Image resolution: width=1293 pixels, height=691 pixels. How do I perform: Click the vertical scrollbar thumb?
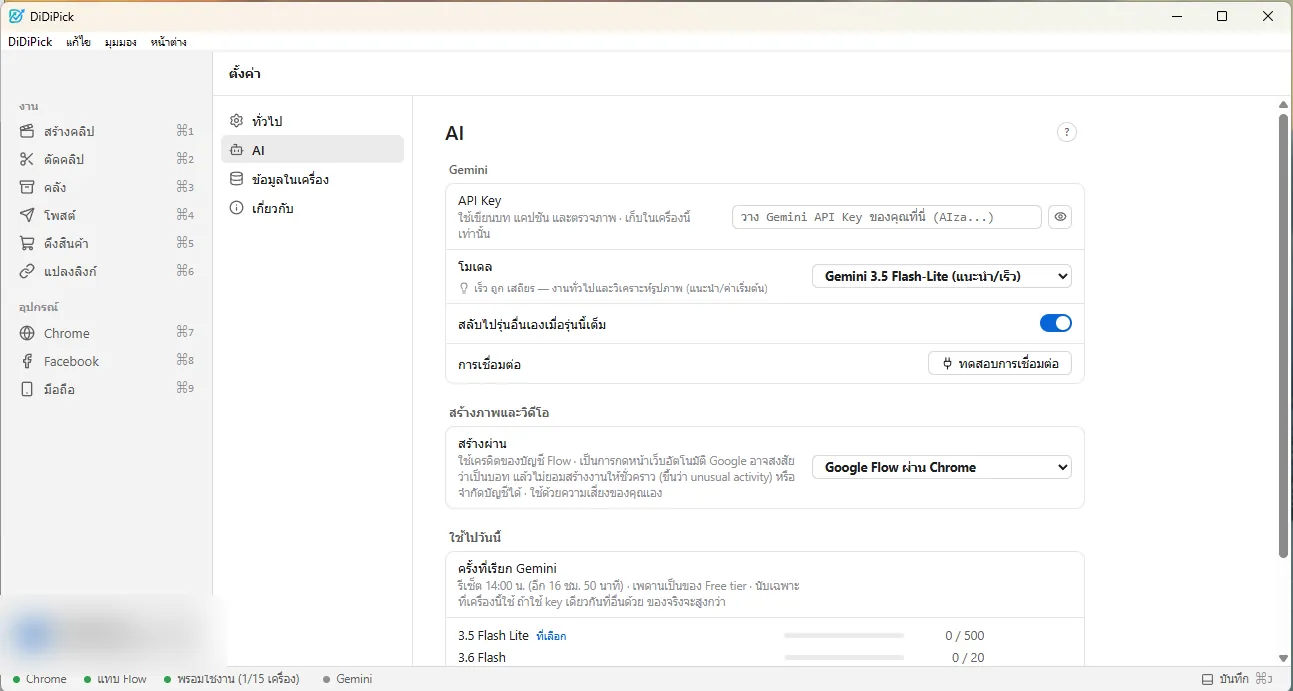(x=1284, y=336)
